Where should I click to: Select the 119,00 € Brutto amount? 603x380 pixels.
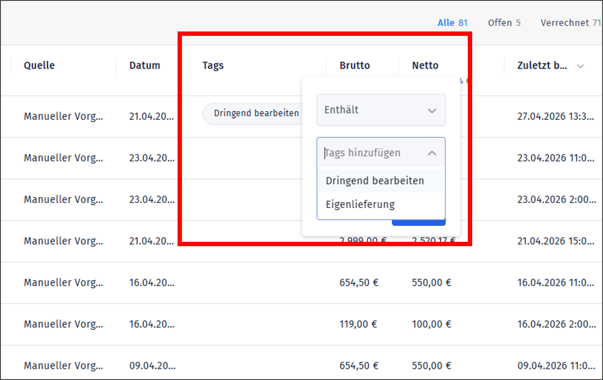tap(358, 324)
